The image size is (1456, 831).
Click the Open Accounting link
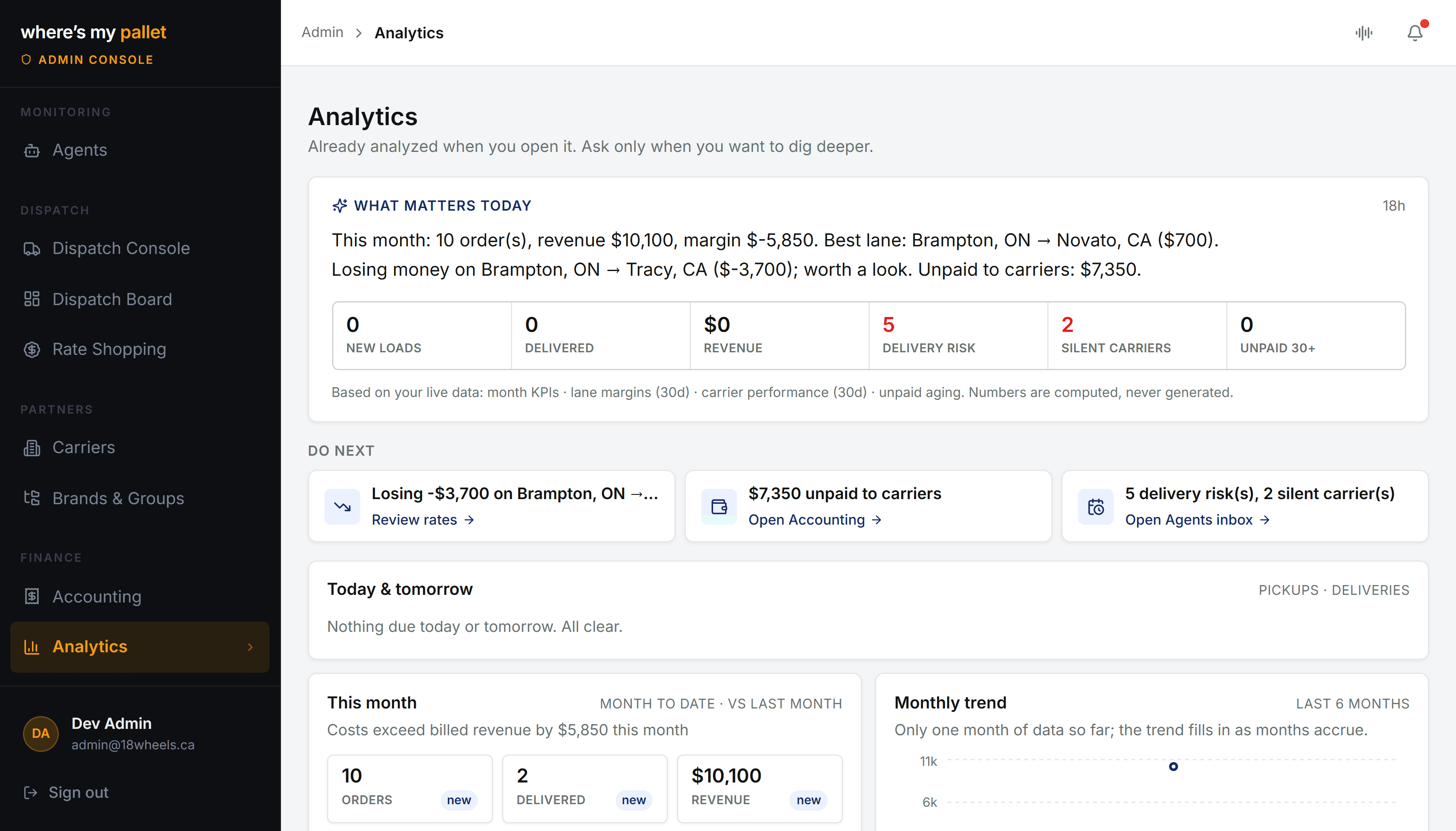pyautogui.click(x=815, y=520)
